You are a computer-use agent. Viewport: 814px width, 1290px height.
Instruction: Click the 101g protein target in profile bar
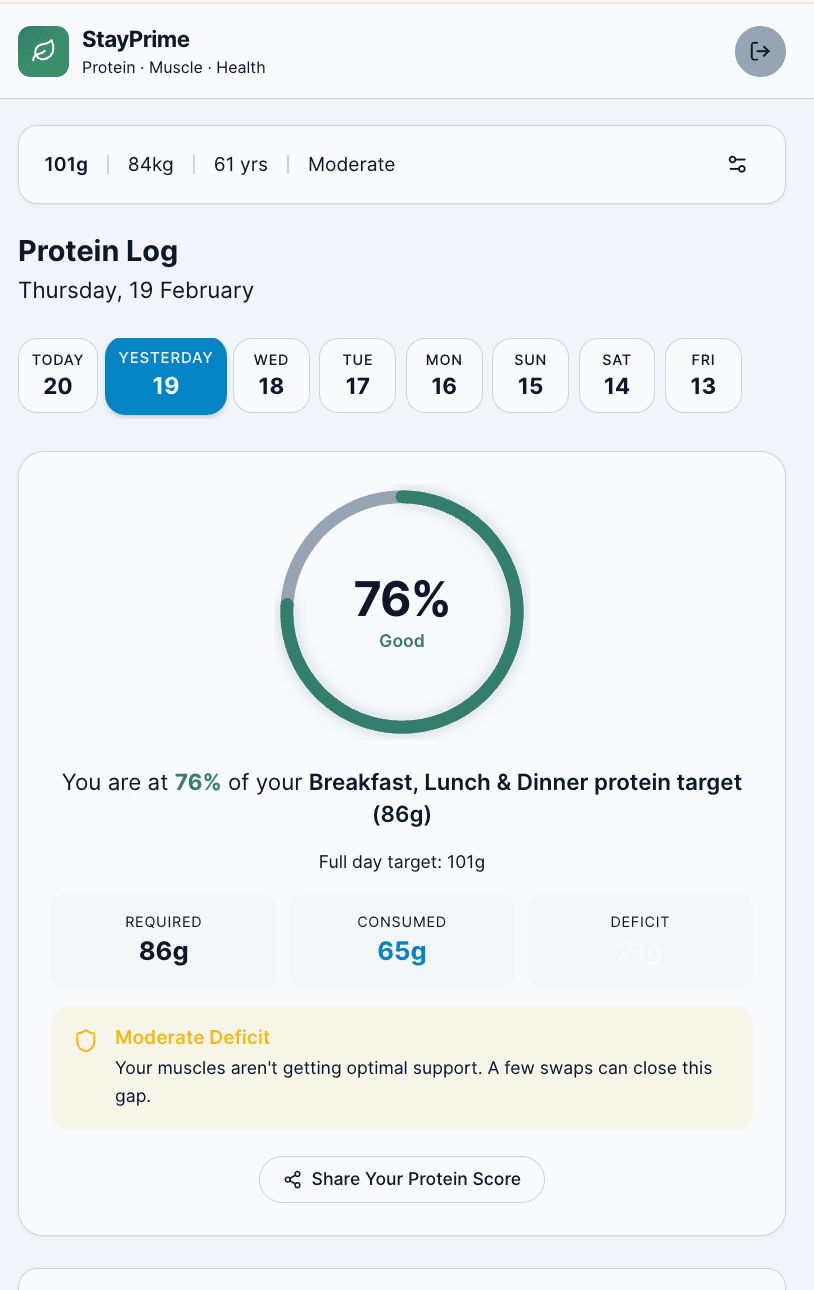click(65, 164)
